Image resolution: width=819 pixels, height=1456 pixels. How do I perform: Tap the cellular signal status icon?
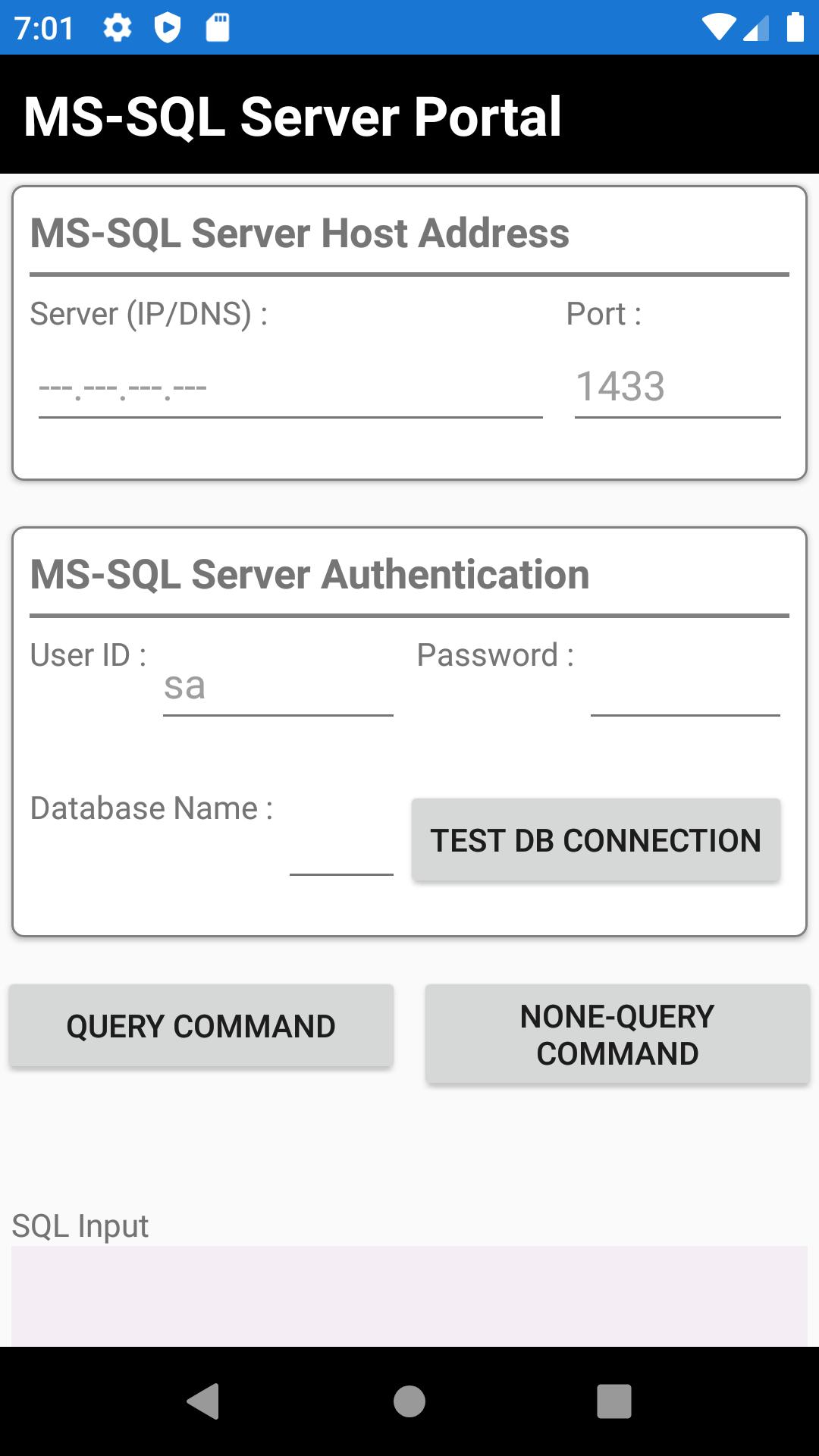[x=755, y=27]
